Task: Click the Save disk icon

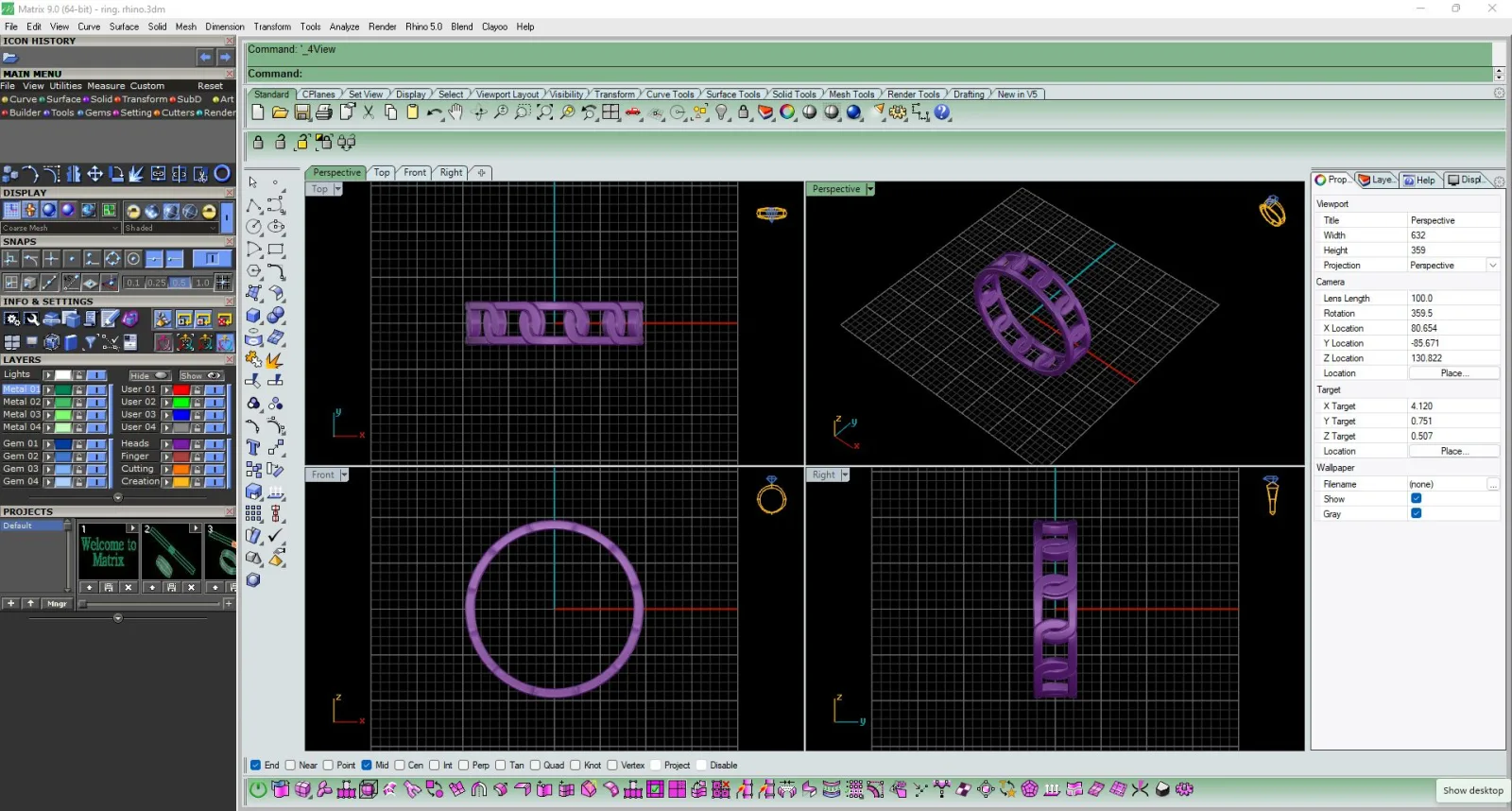Action: (x=302, y=112)
